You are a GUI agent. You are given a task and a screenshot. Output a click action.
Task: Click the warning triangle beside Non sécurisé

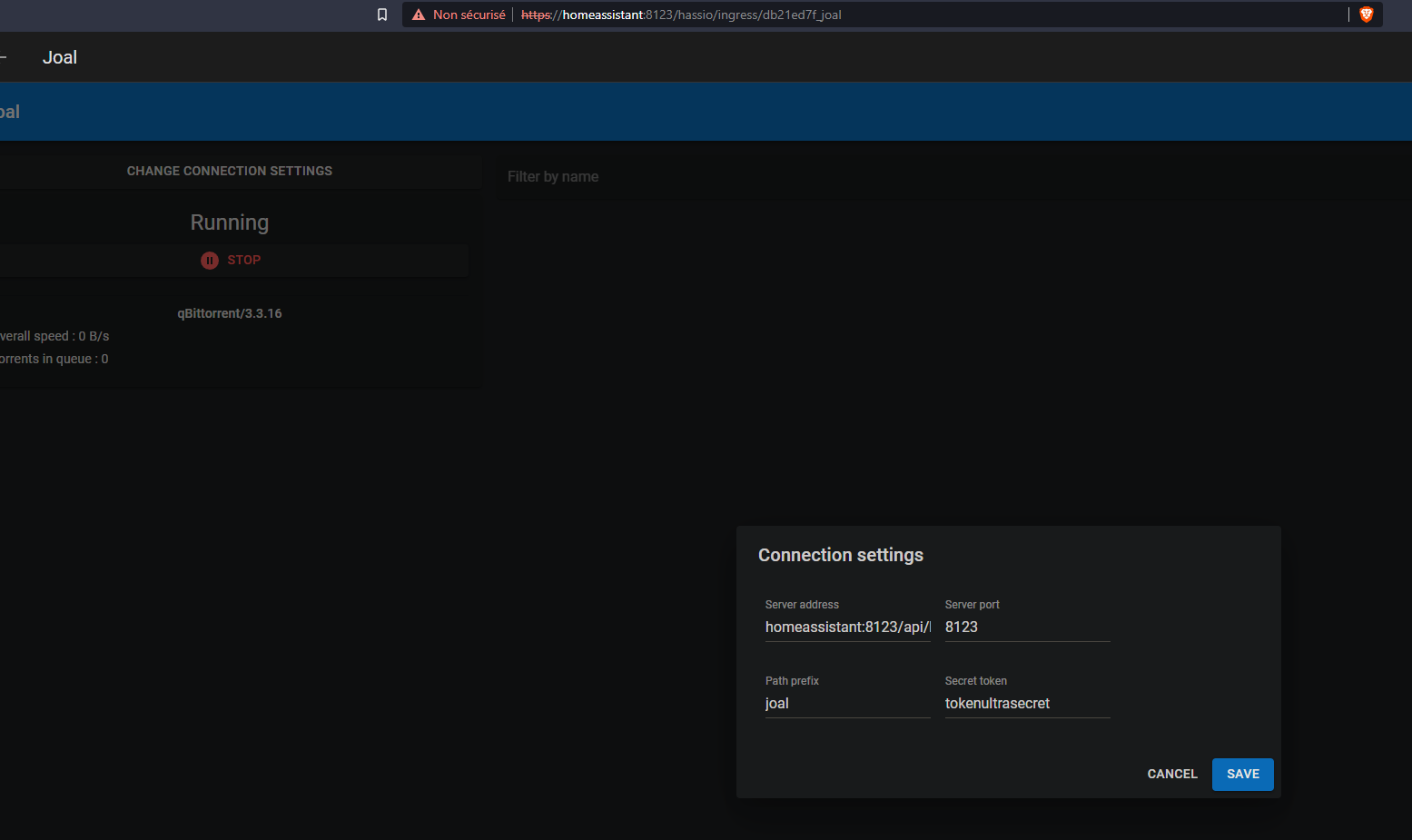[417, 15]
